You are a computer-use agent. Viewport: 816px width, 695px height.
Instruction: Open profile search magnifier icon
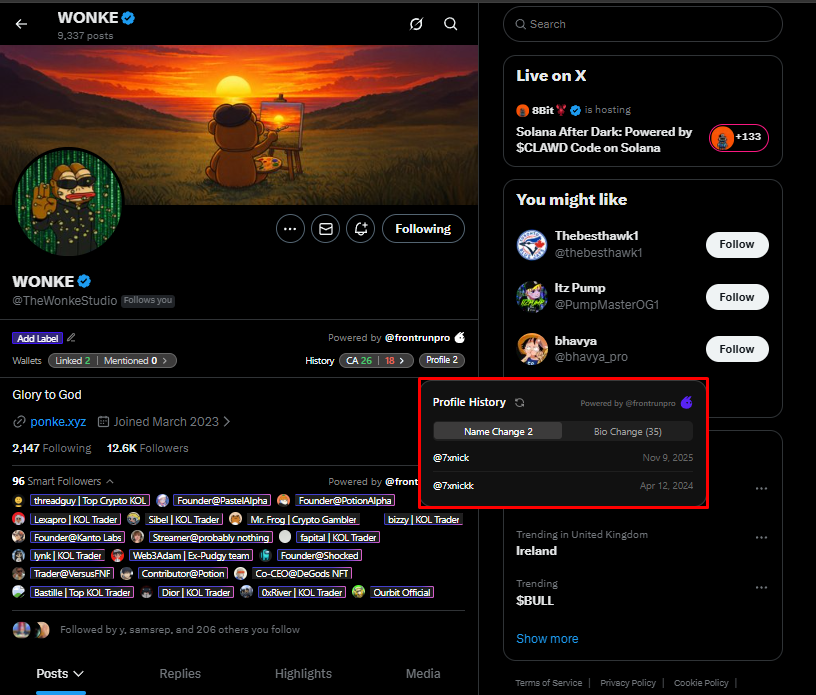click(x=451, y=24)
